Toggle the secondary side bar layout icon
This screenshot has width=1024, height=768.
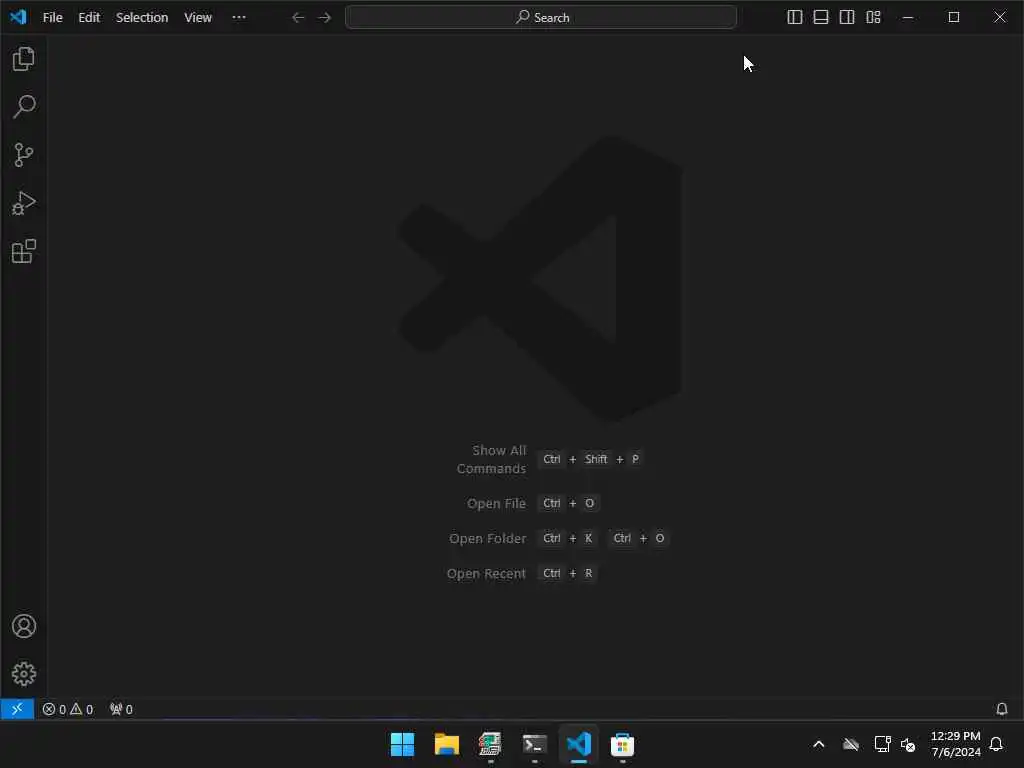(847, 18)
